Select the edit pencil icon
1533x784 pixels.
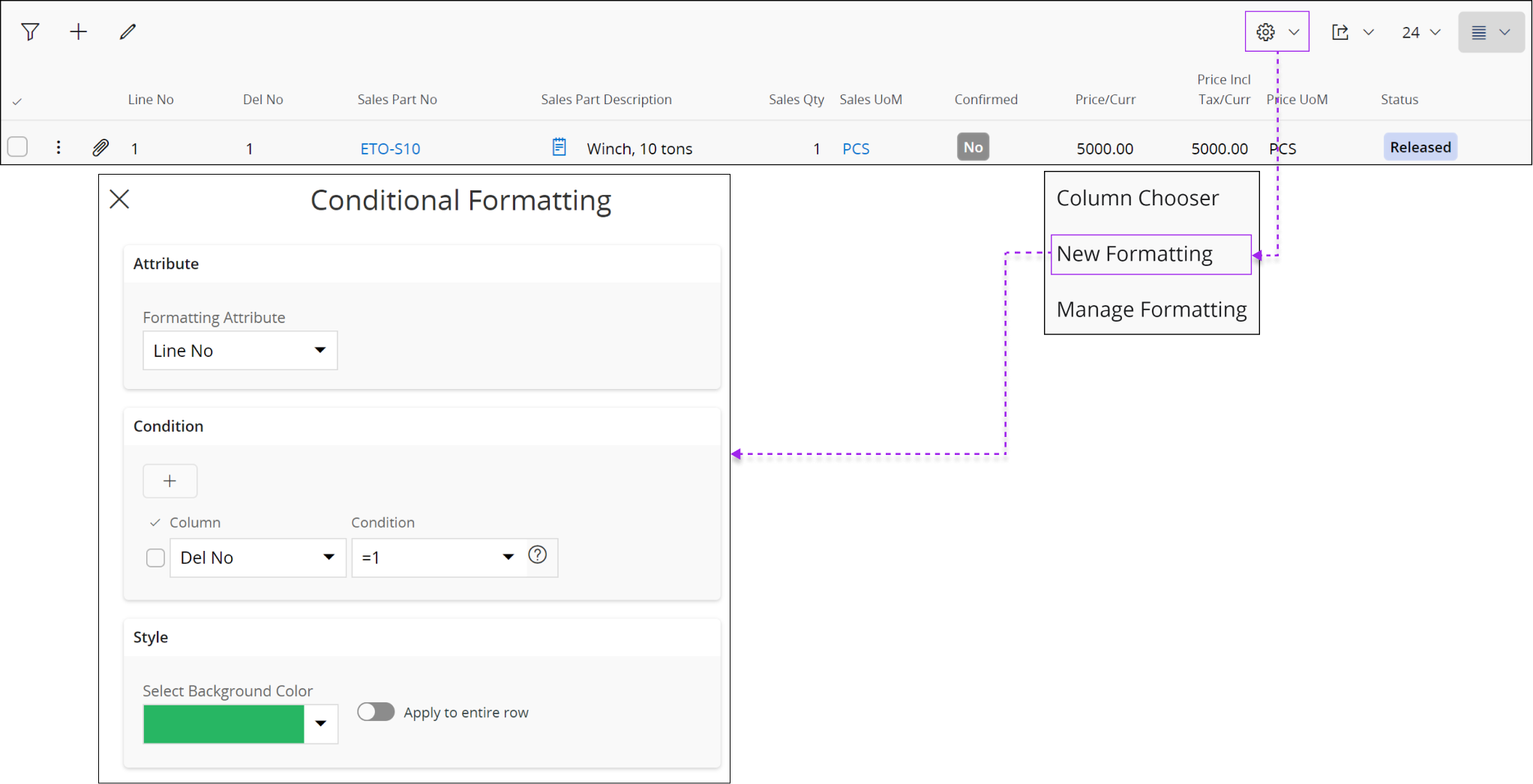[x=127, y=31]
